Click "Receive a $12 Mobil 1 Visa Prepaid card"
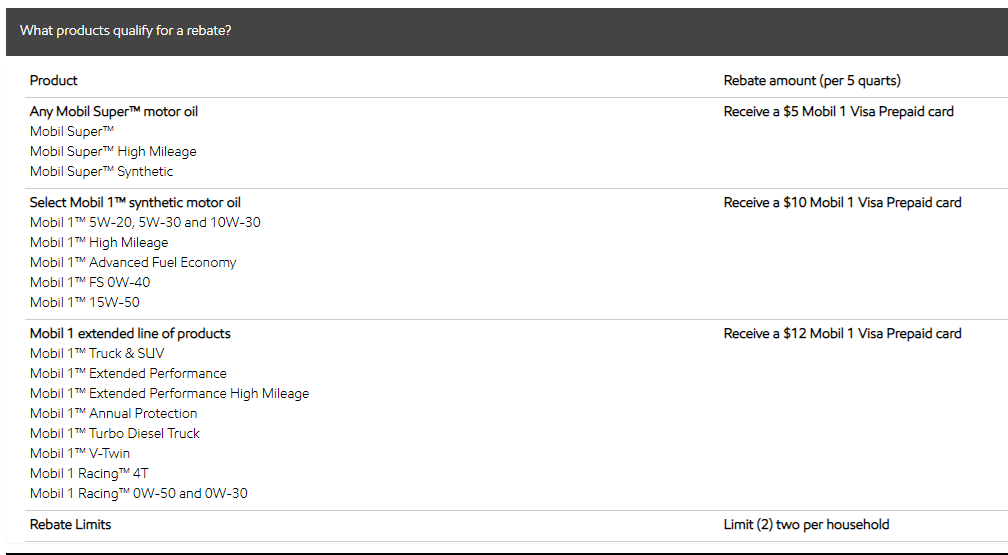The height and width of the screenshot is (555, 1008). coord(842,334)
